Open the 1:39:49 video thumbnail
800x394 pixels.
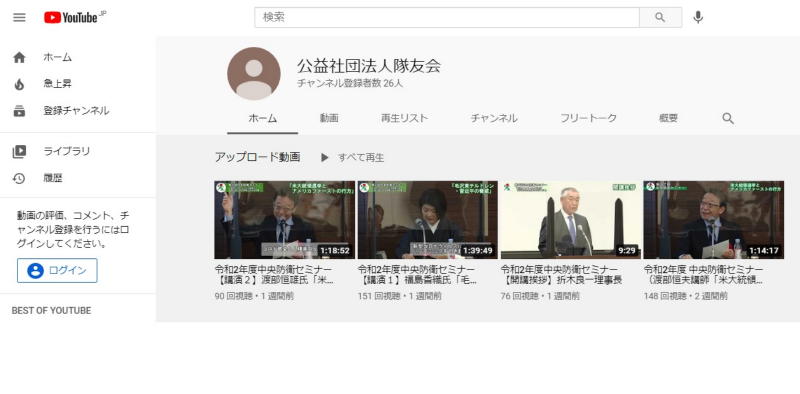(x=428, y=220)
